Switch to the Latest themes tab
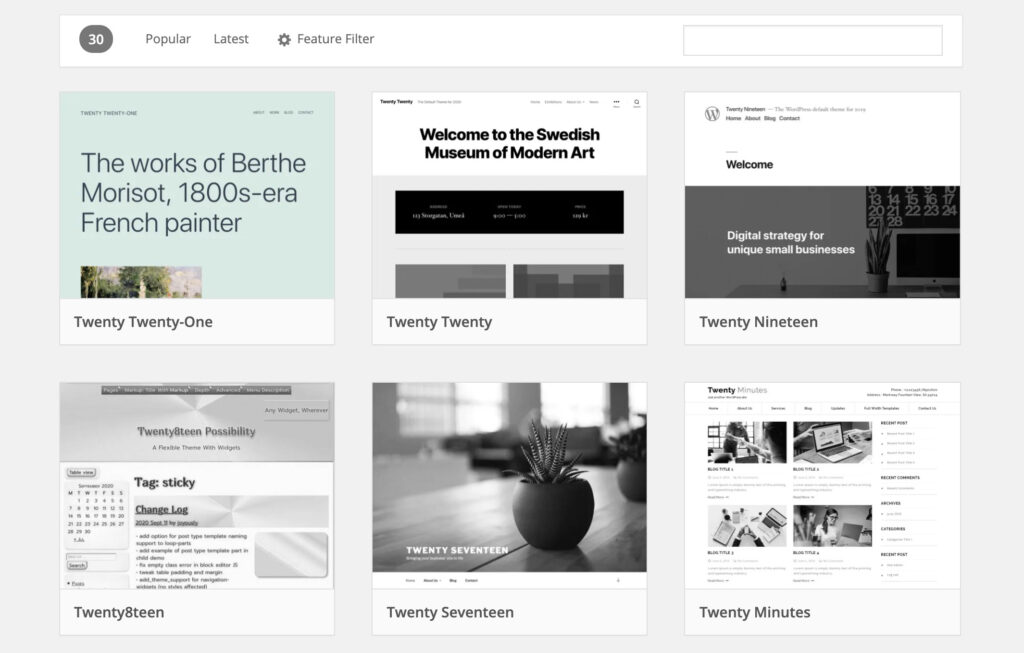1024x653 pixels. pyautogui.click(x=231, y=39)
